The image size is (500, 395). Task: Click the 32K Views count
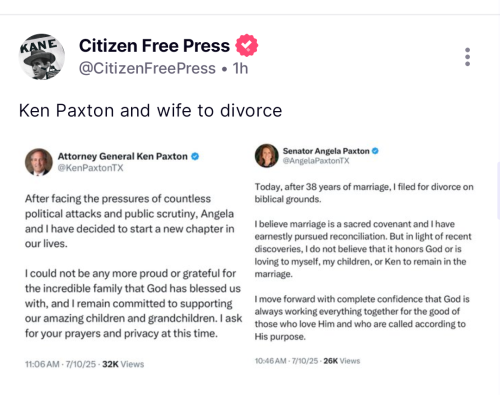(123, 364)
